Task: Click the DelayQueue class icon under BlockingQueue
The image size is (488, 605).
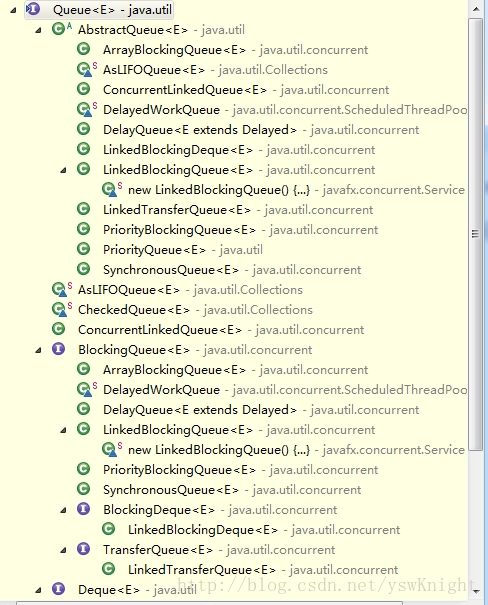Action: coord(83,409)
